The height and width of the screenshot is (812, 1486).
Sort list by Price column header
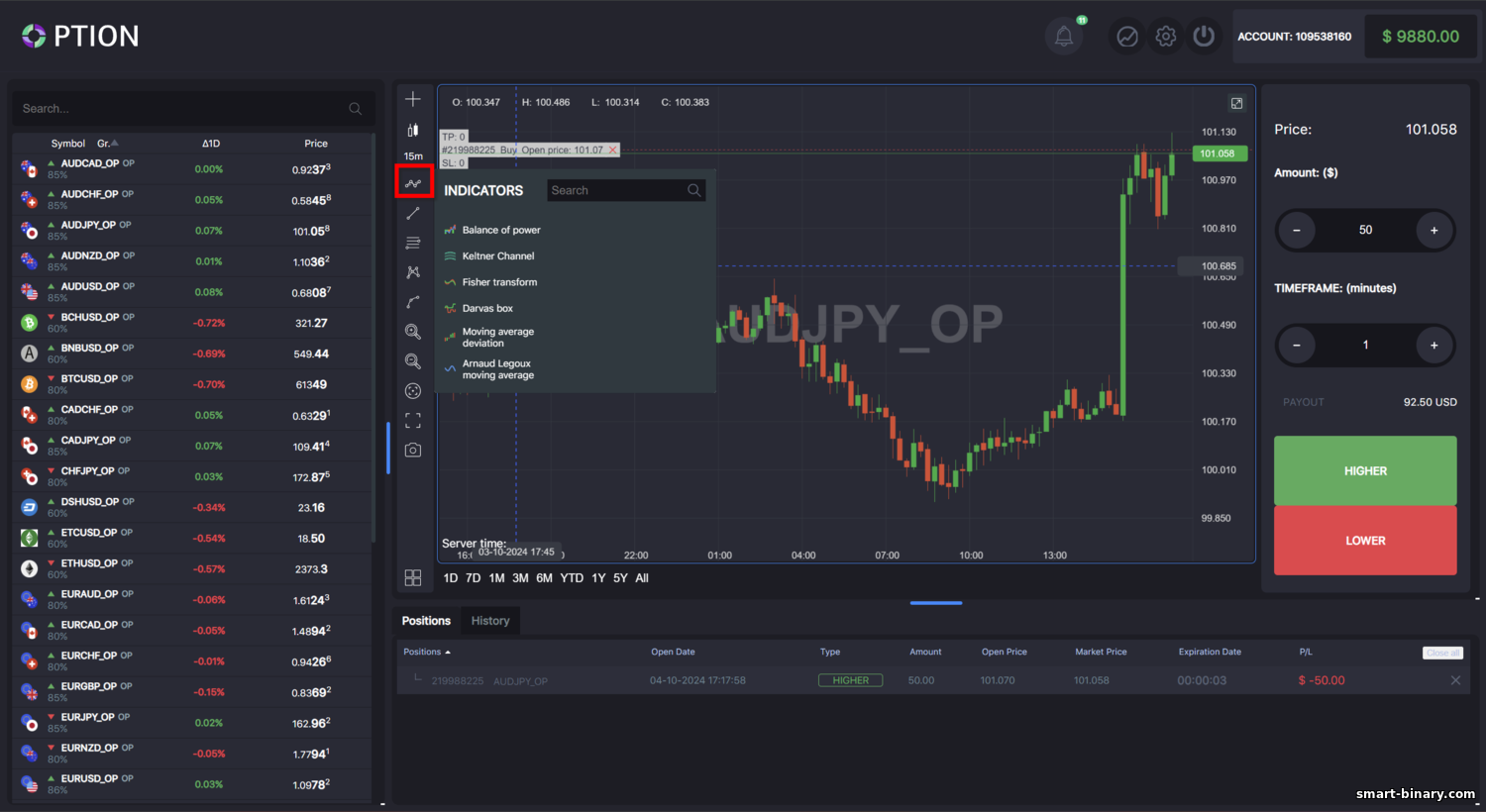(316, 144)
